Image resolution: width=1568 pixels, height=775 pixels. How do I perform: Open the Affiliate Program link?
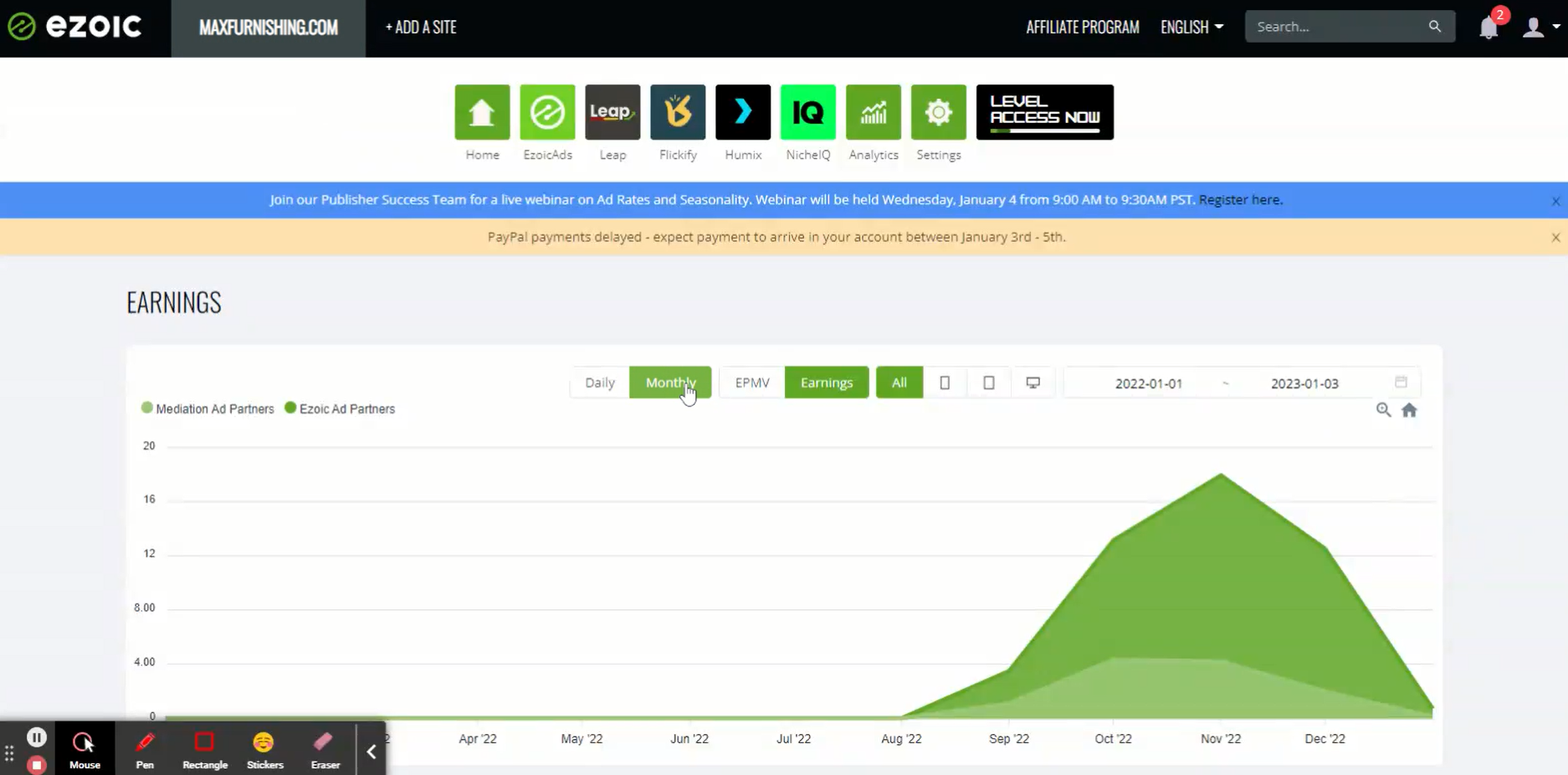1083,28
